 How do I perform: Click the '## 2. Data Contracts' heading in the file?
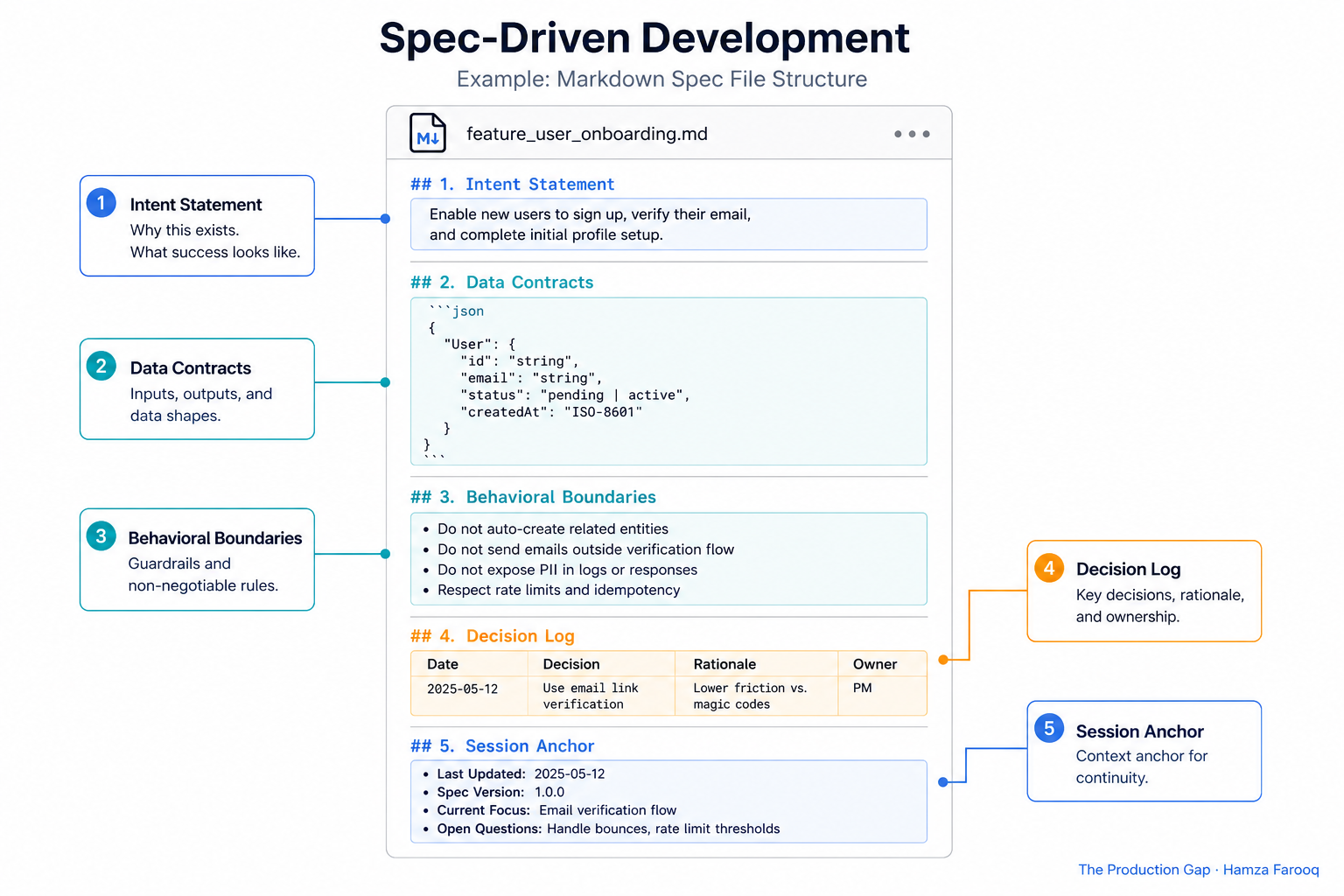502,283
